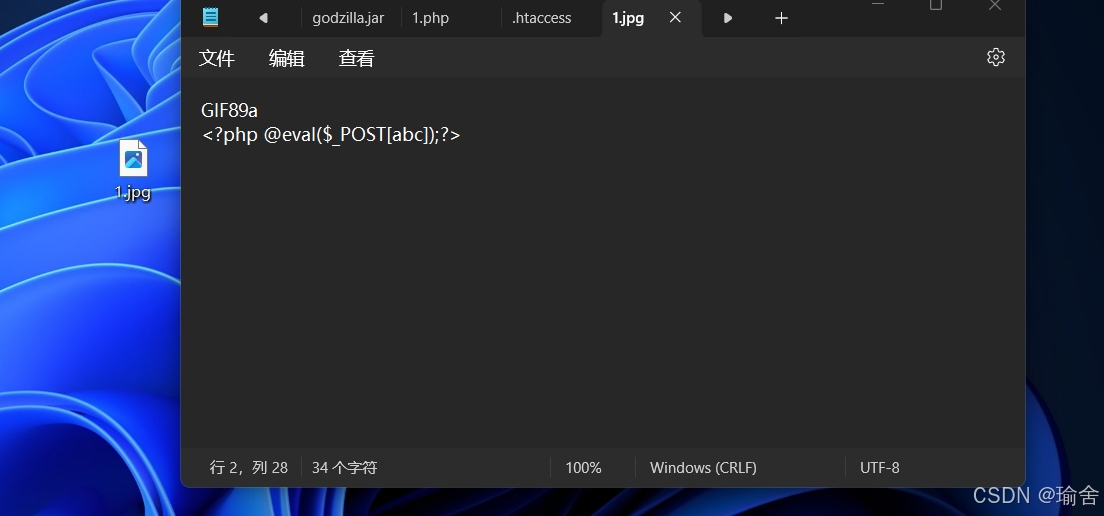Close the 1.jpg tab
Viewport: 1104px width, 516px height.
675,18
